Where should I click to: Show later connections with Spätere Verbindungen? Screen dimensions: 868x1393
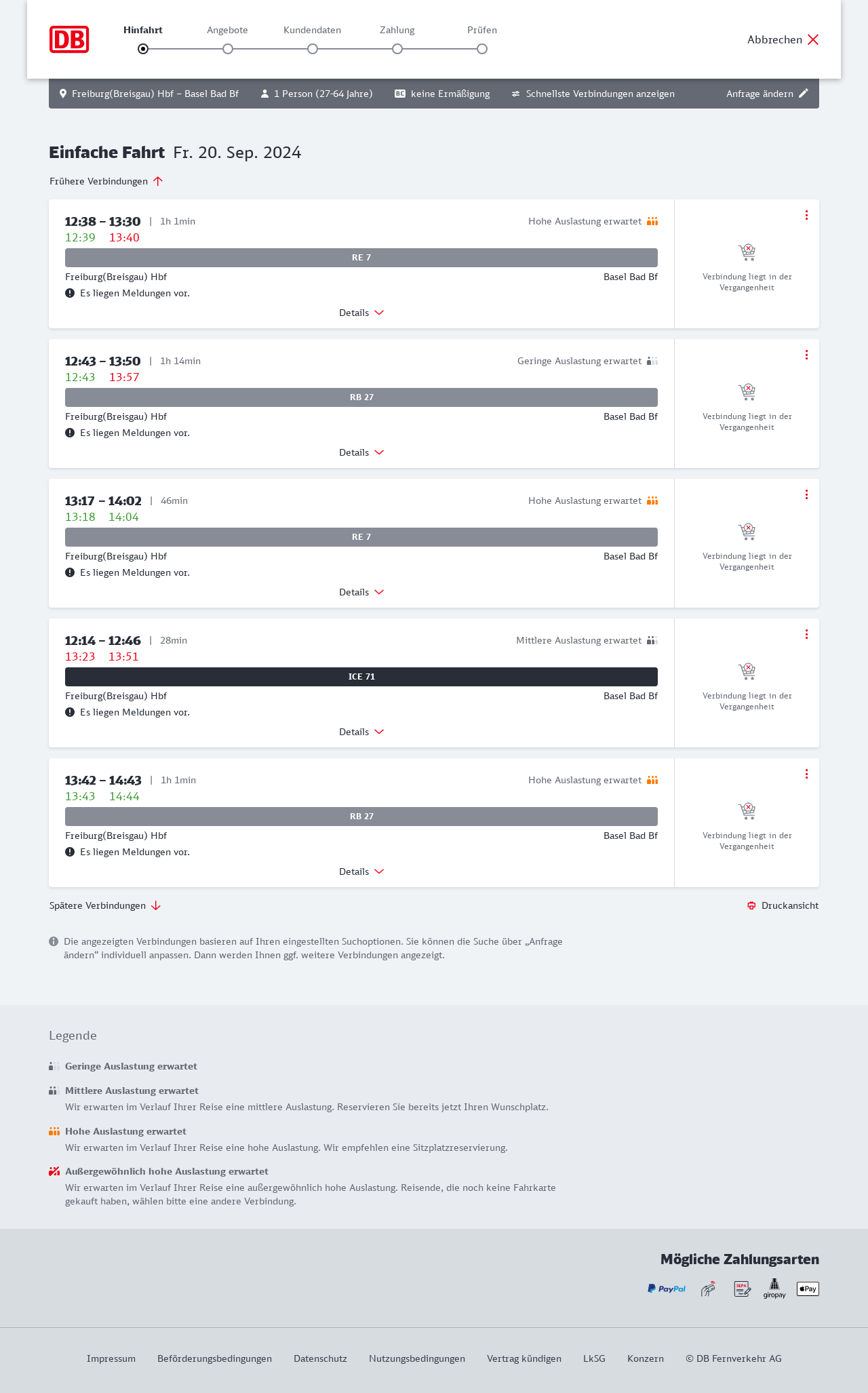(105, 906)
